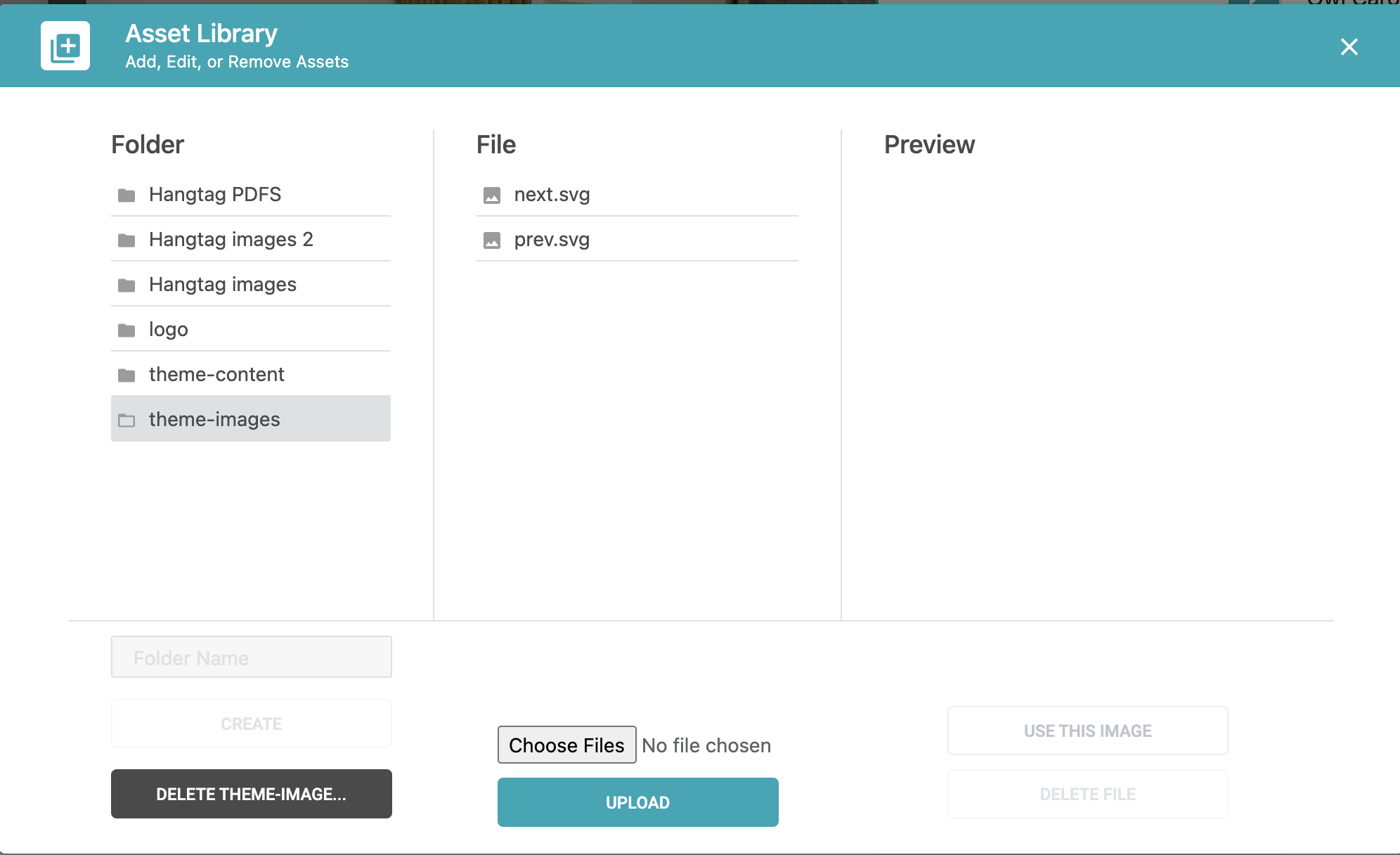Select the next.svg file
Viewport: 1400px width, 855px height.
coord(637,194)
